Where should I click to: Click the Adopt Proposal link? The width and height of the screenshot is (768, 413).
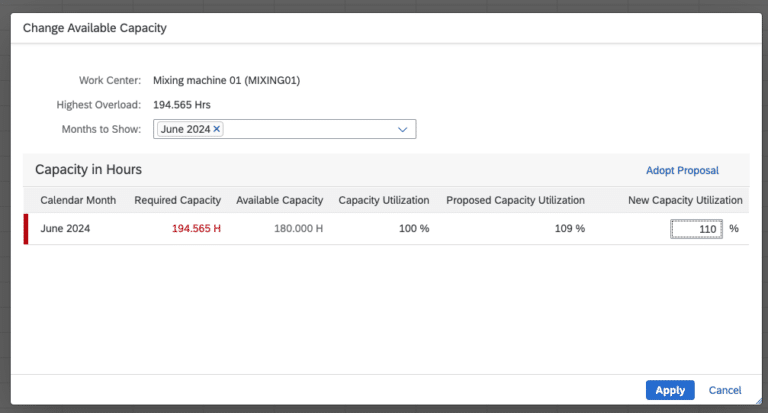tap(682, 170)
